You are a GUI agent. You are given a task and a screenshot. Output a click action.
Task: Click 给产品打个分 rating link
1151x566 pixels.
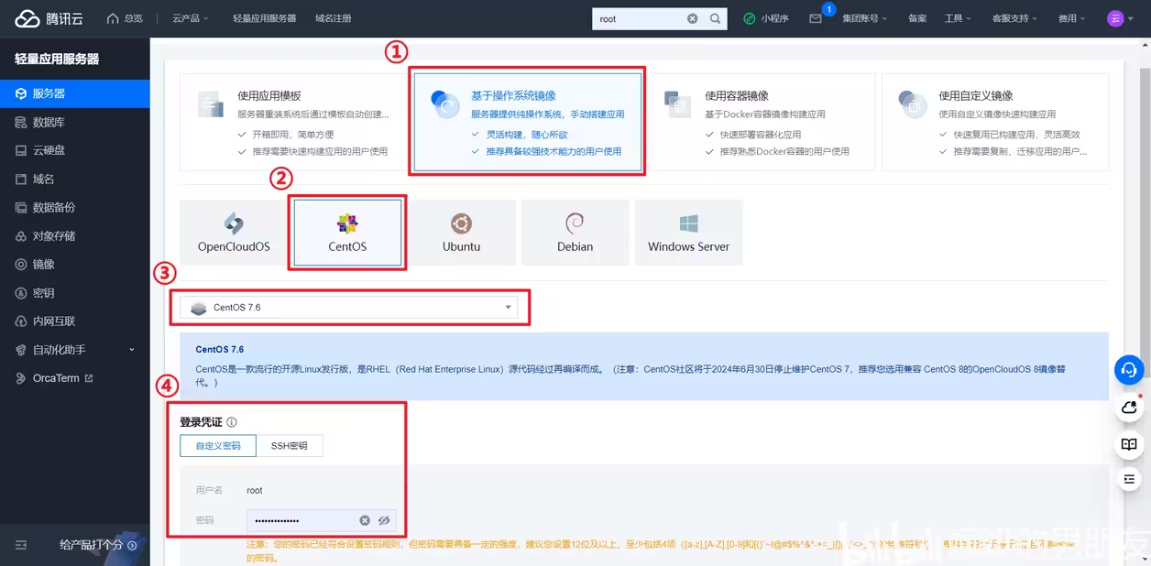click(x=98, y=545)
